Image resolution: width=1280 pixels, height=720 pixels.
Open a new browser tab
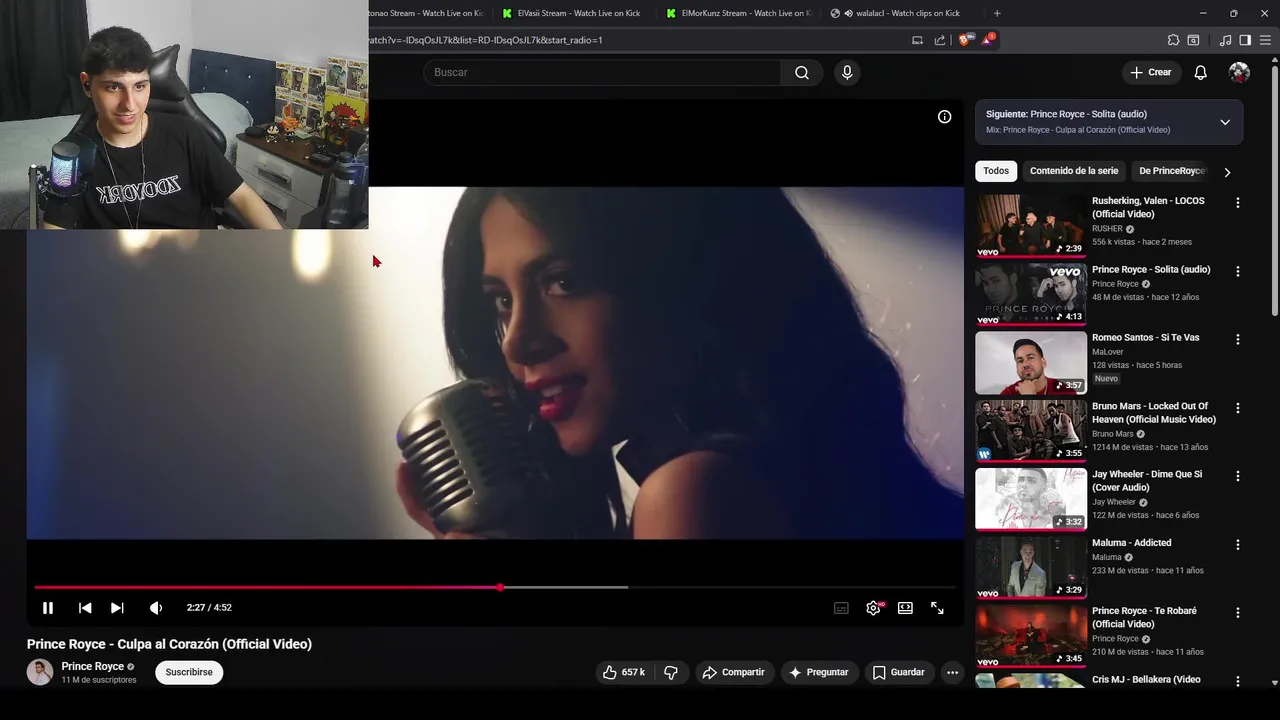click(x=997, y=13)
